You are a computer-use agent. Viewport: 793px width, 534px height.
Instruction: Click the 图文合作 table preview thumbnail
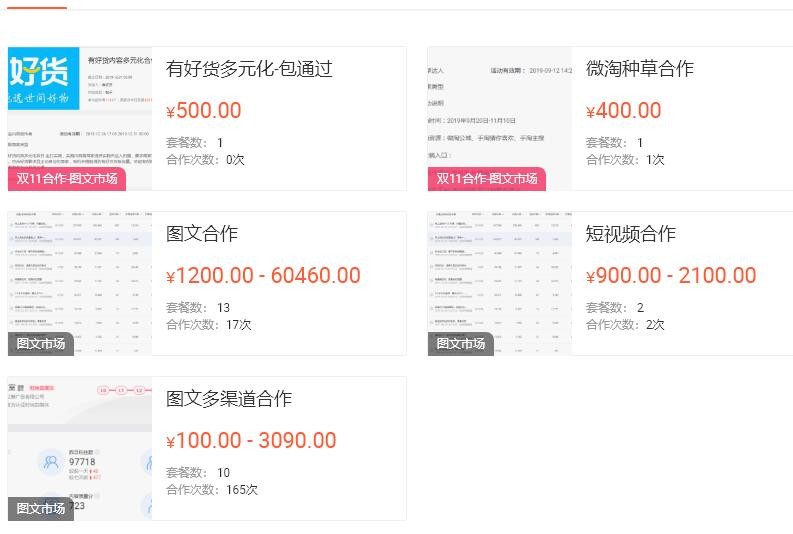(80, 284)
